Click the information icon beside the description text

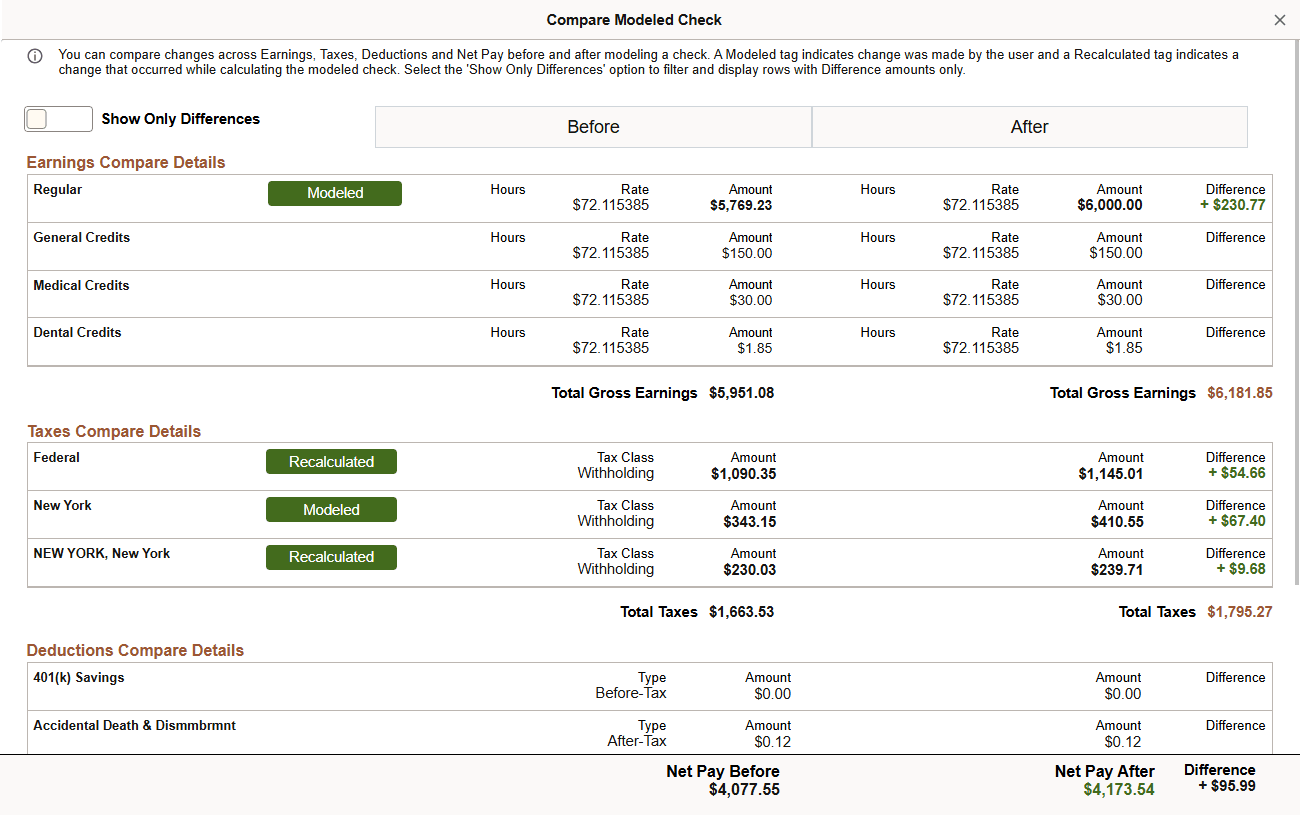pyautogui.click(x=35, y=56)
